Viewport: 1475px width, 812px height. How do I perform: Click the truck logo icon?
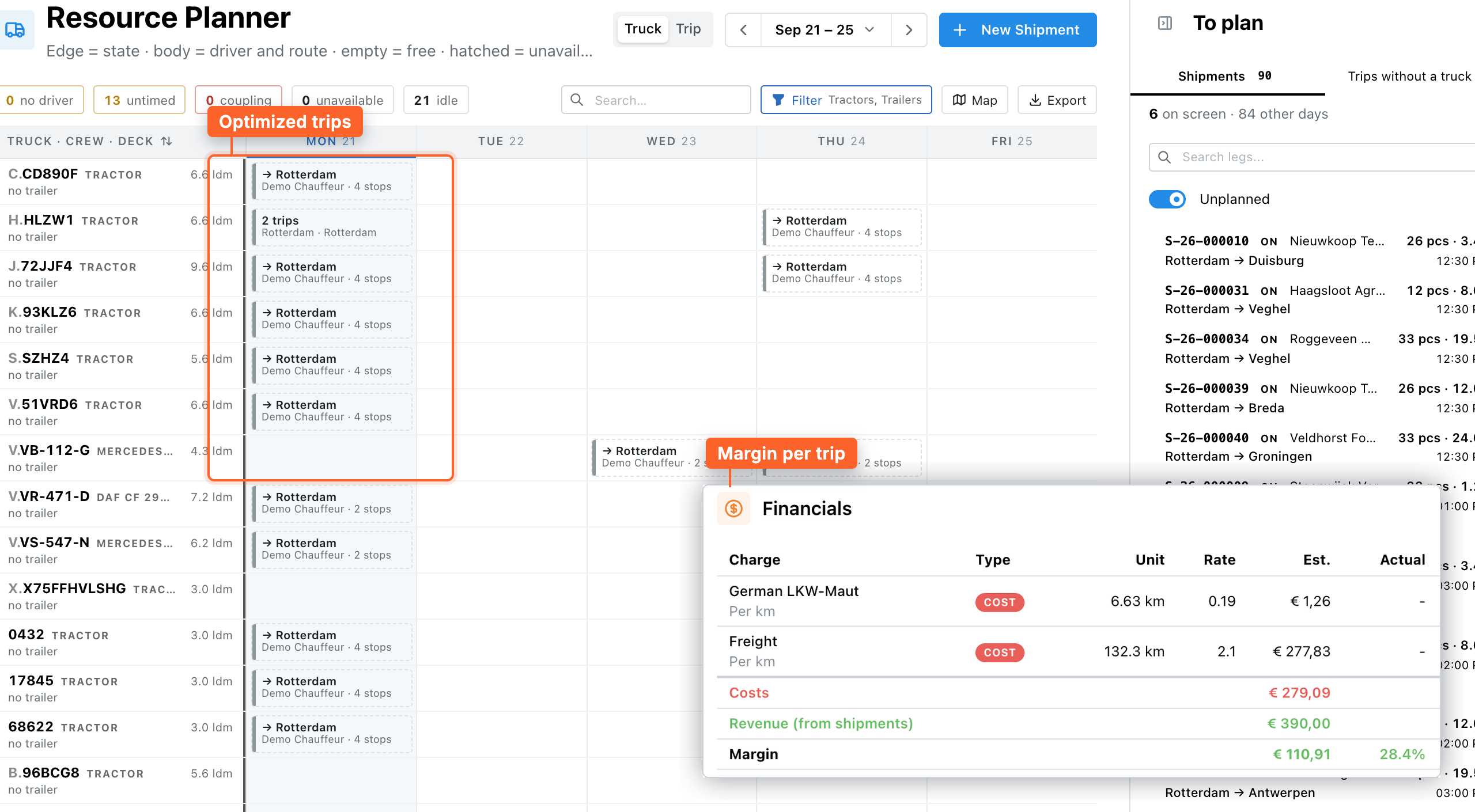click(15, 30)
